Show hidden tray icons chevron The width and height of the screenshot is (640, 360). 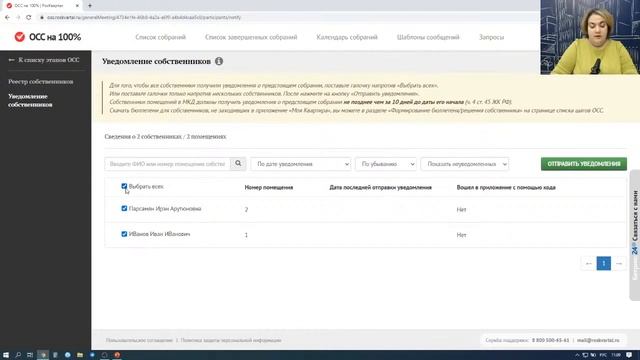pos(577,355)
